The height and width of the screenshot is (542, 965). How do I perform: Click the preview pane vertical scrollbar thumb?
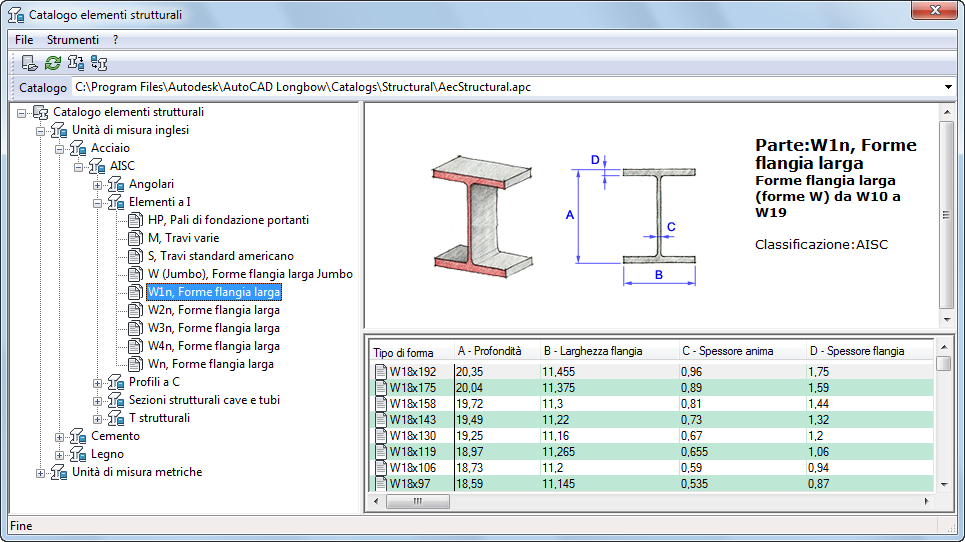click(x=947, y=214)
